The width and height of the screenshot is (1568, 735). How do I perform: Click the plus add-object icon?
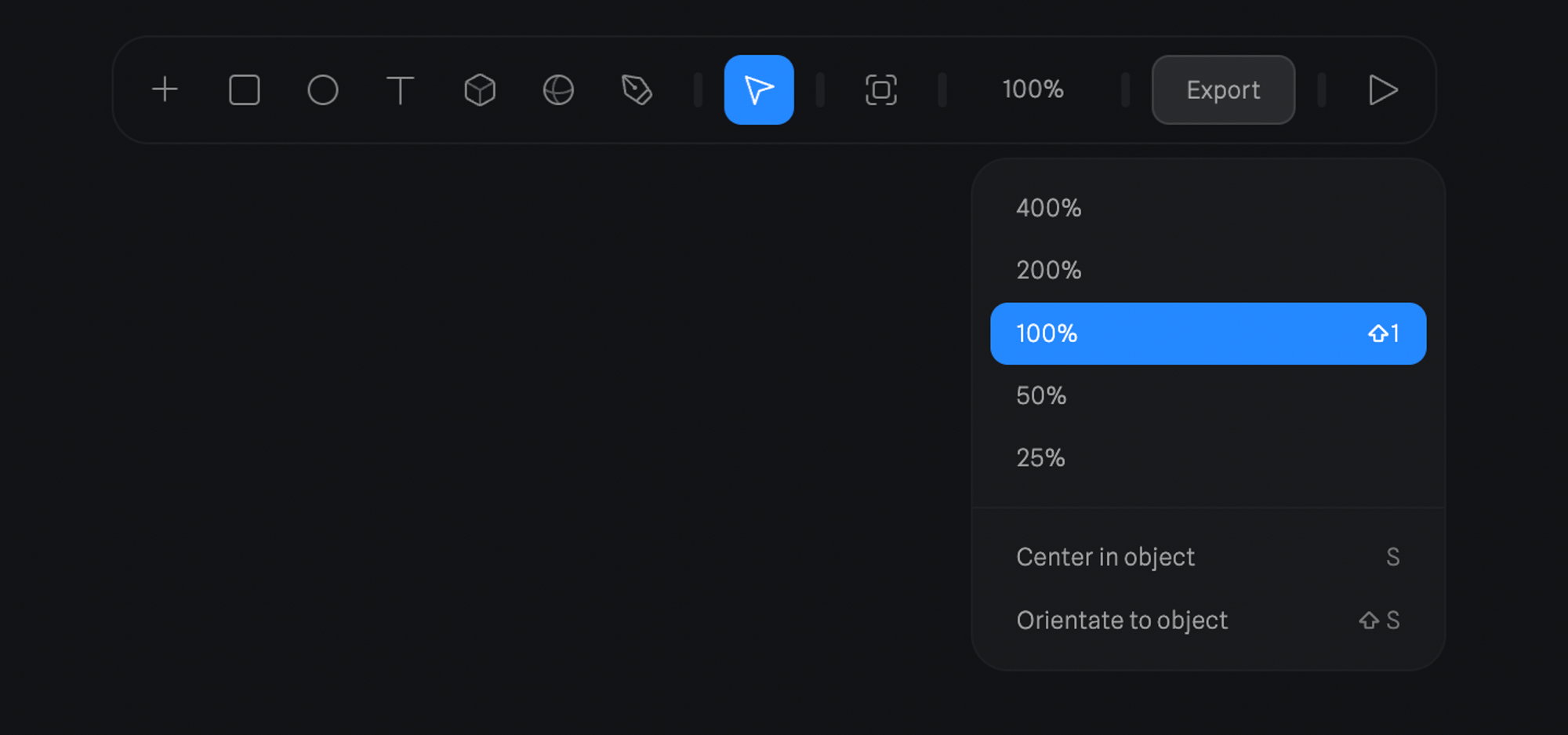click(x=165, y=89)
